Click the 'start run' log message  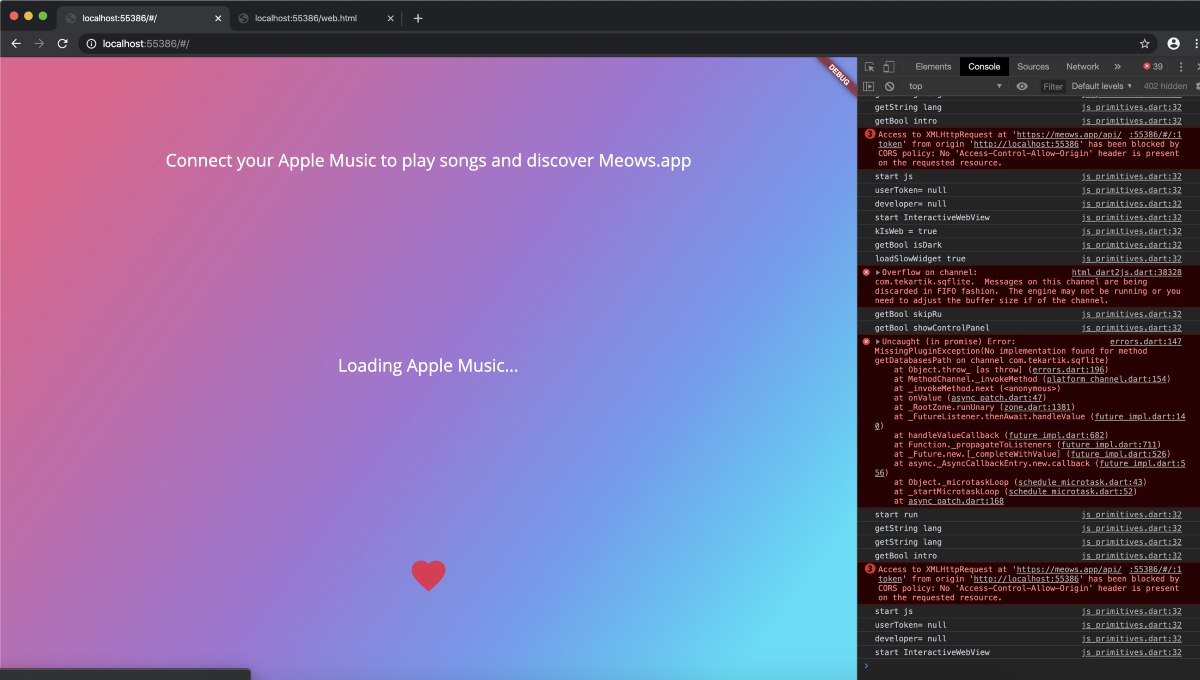[896, 515]
